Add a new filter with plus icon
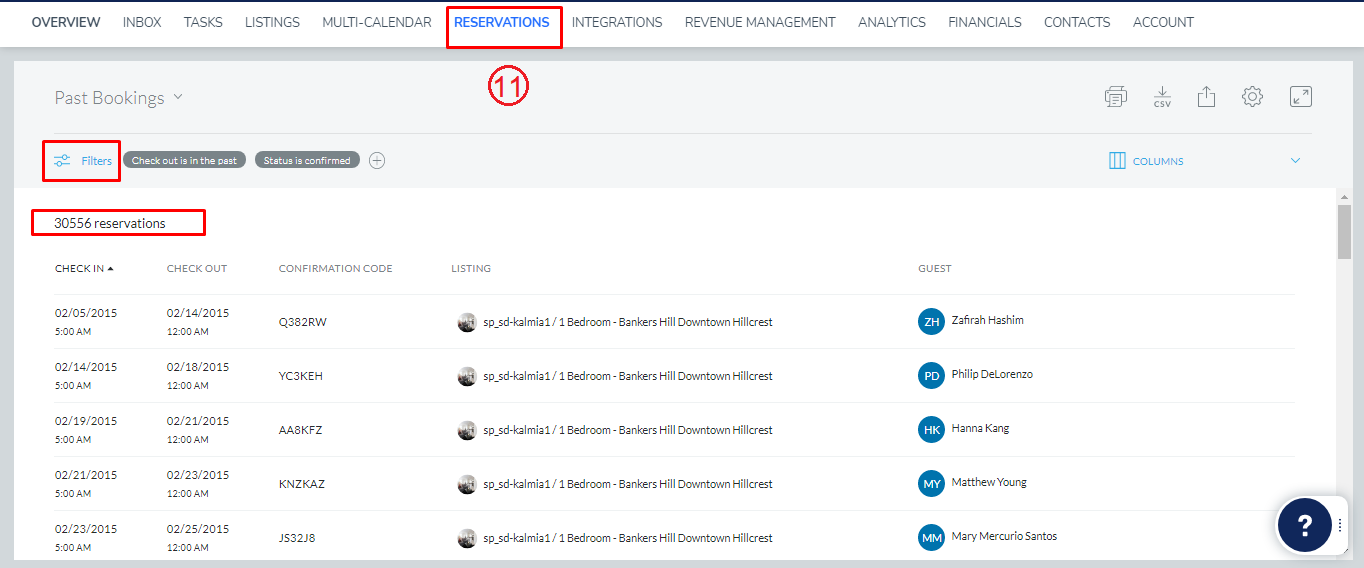The height and width of the screenshot is (568, 1364). pyautogui.click(x=377, y=160)
